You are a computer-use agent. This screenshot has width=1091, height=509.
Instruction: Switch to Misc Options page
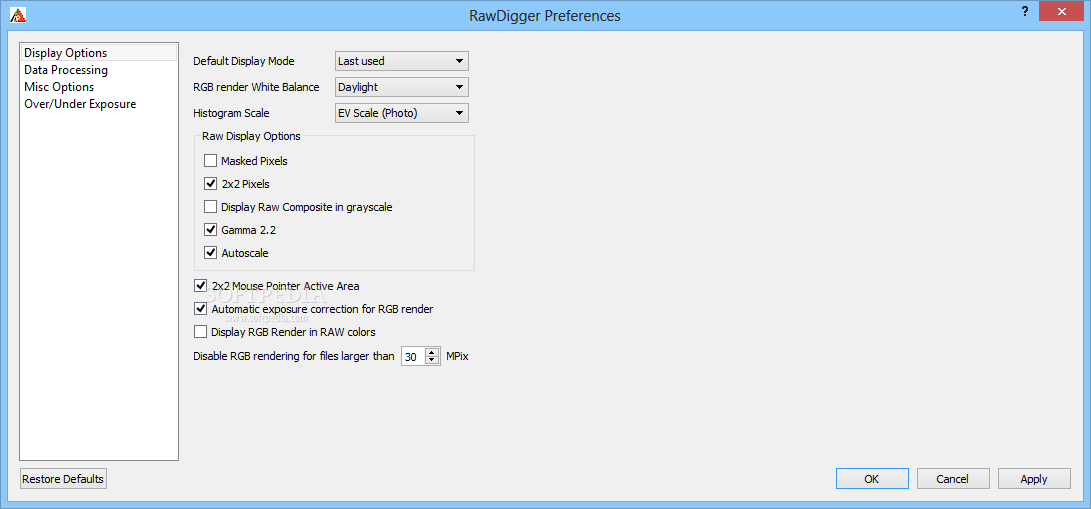[x=99, y=87]
